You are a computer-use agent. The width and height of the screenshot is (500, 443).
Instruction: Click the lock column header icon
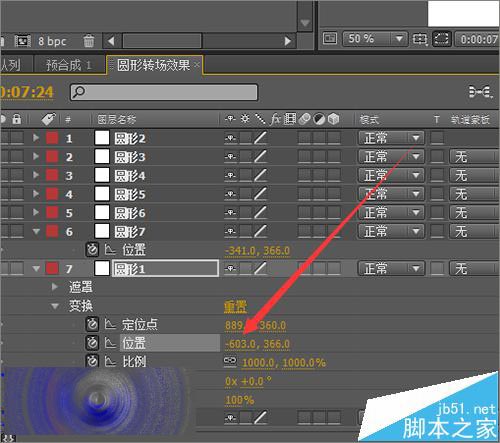(16, 119)
